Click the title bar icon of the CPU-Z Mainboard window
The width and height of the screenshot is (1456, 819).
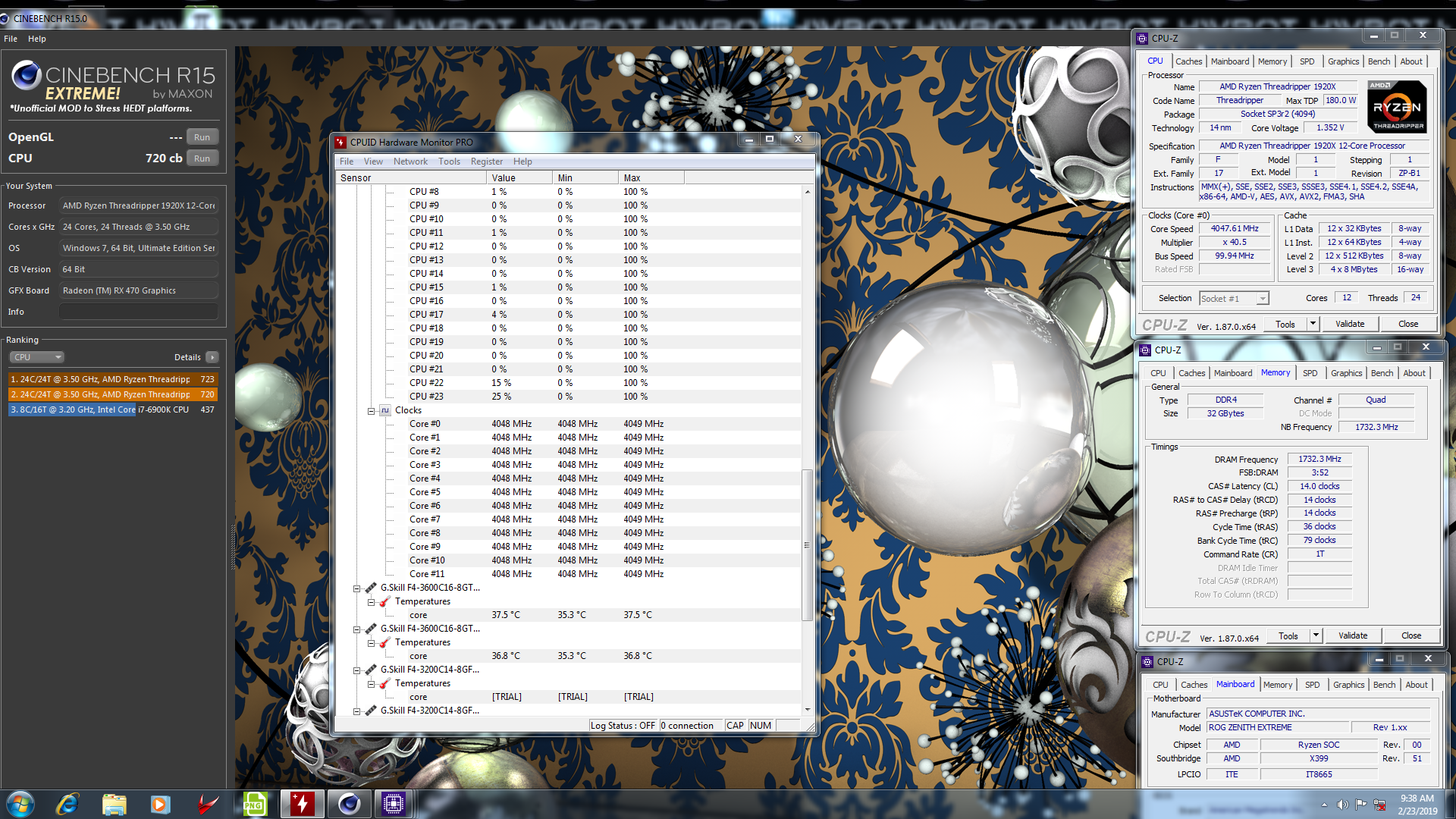(x=1147, y=662)
